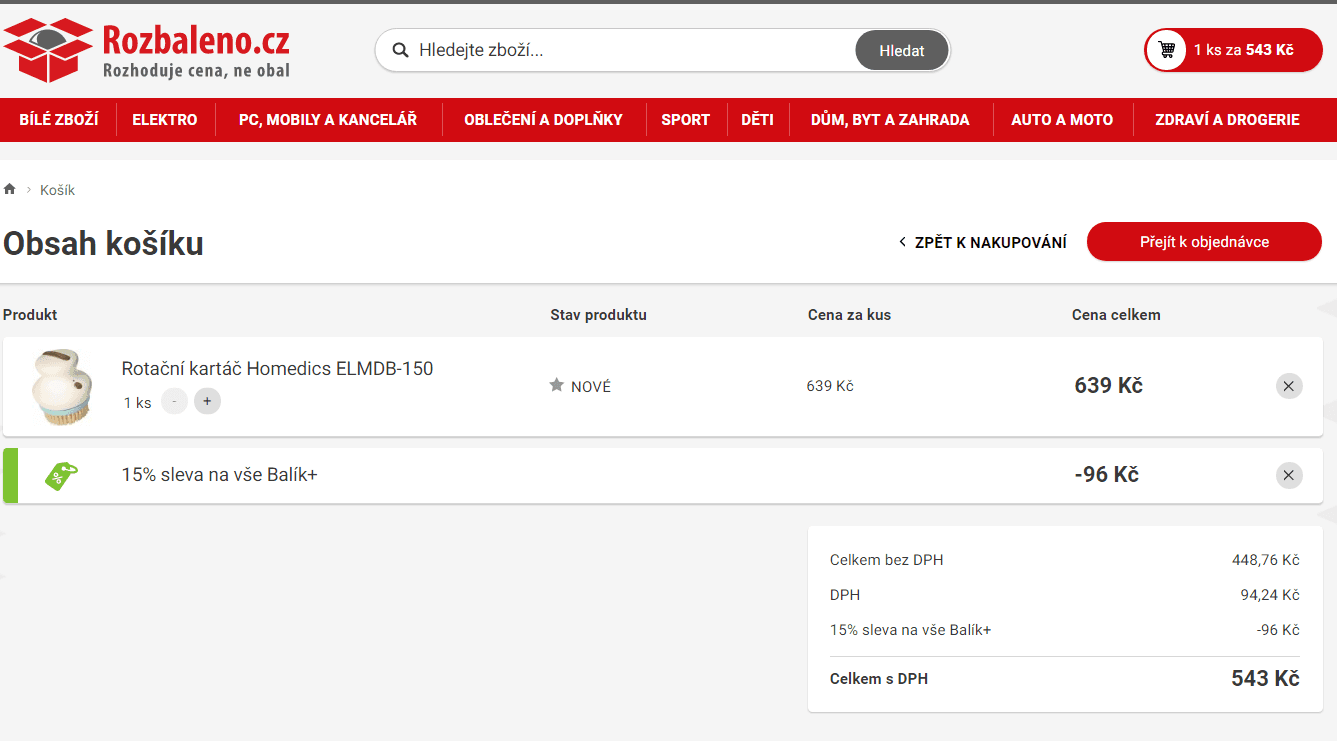Decrease product quantity with minus button
The width and height of the screenshot is (1337, 741).
click(174, 401)
